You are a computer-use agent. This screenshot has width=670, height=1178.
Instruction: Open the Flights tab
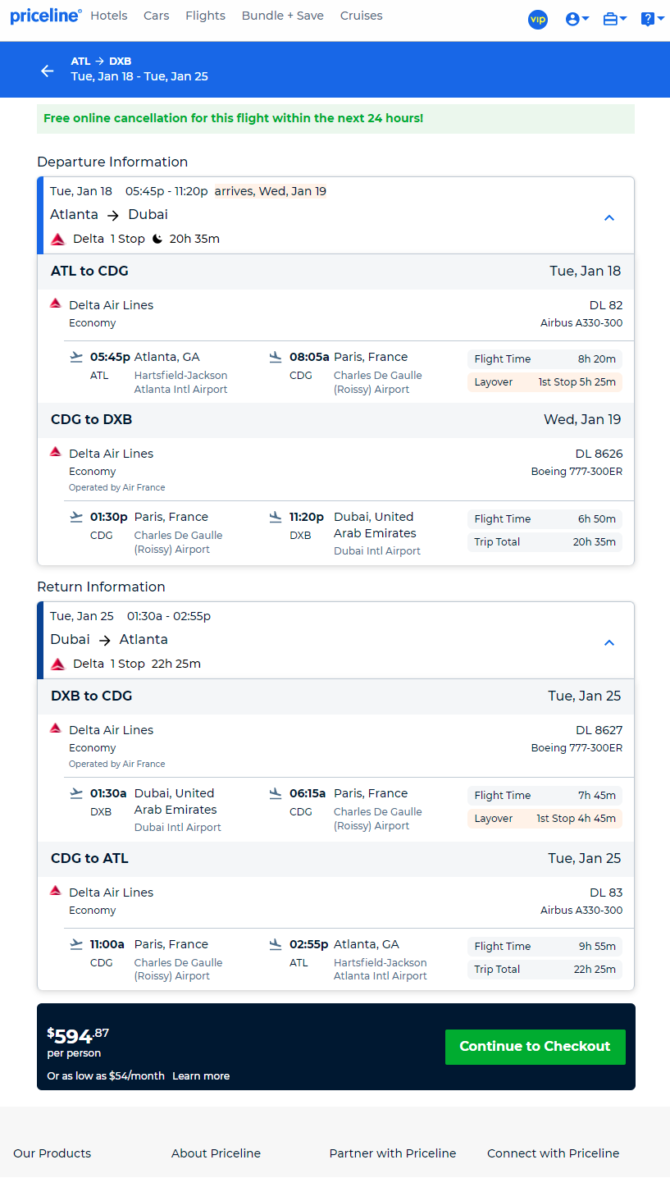tap(205, 16)
